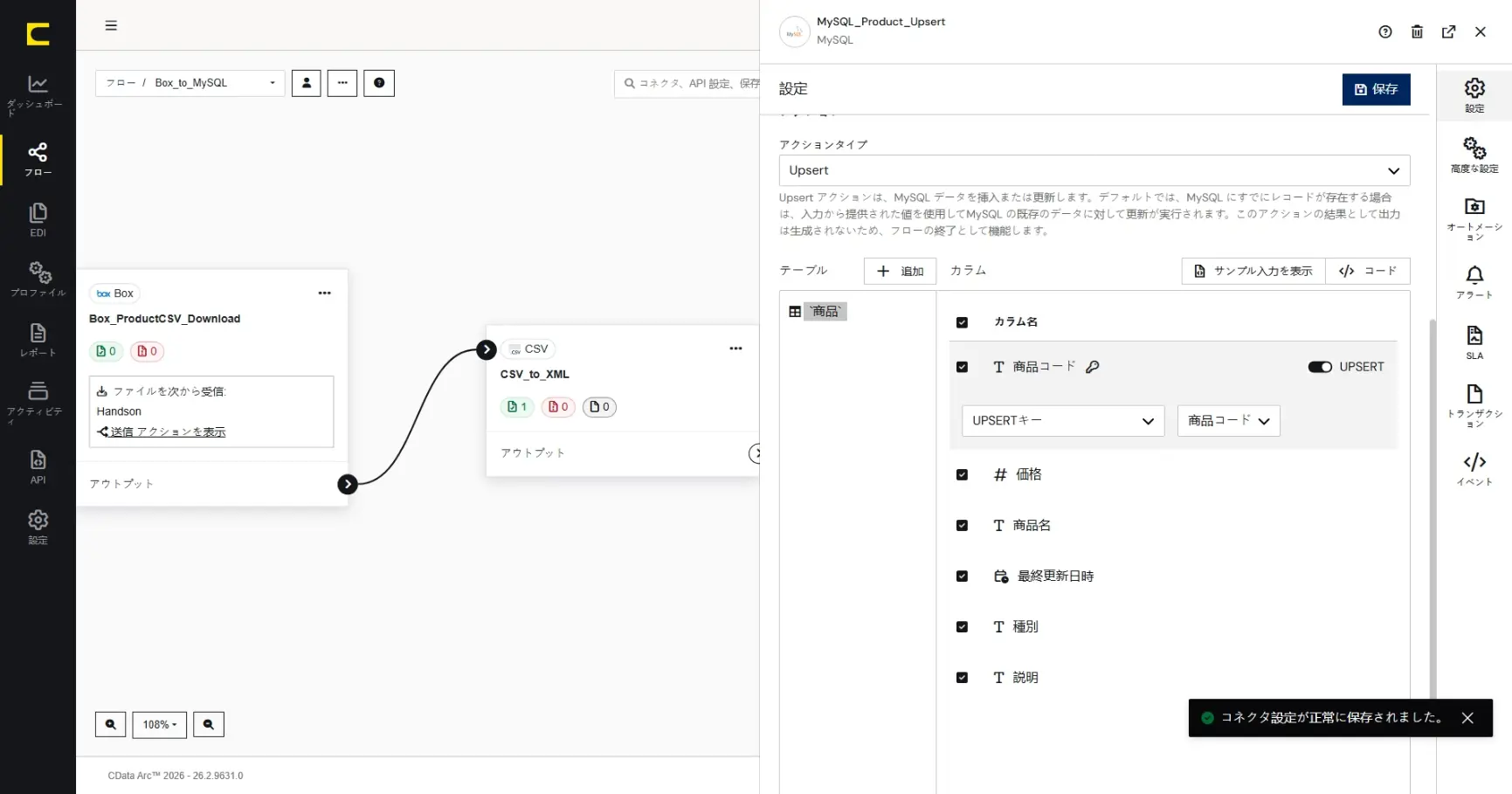1512x794 pixels.
Task: Switch to the イベント tab
Action: point(1474,469)
